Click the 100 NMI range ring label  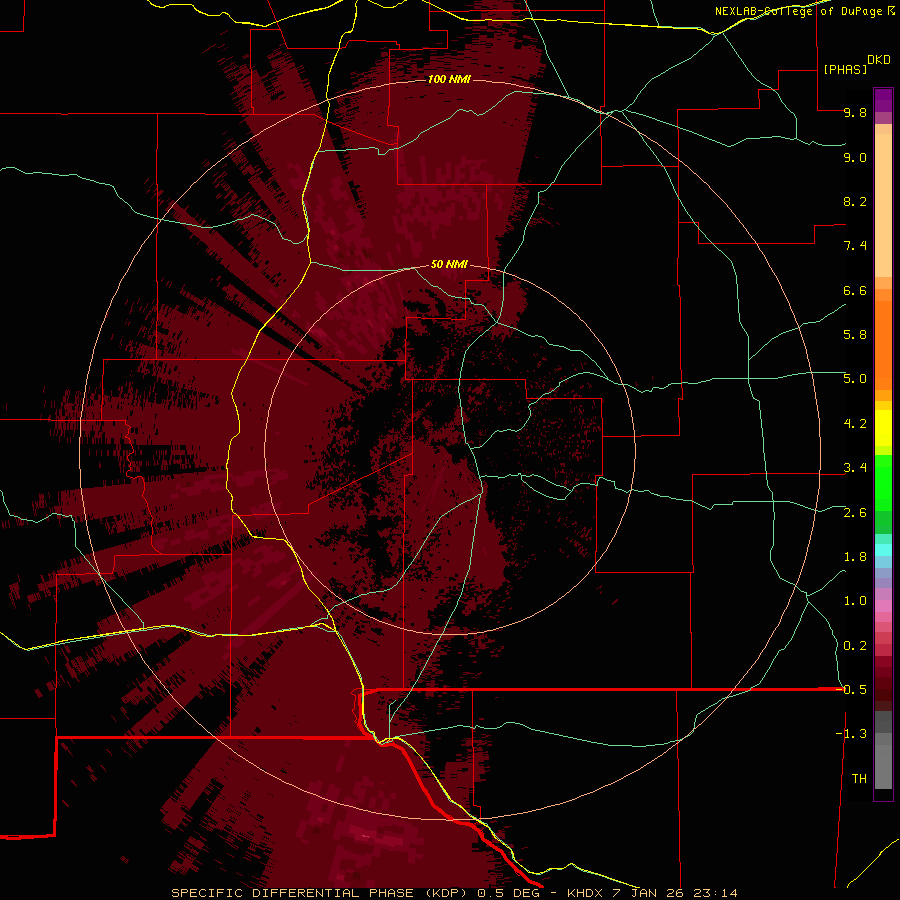pos(449,79)
